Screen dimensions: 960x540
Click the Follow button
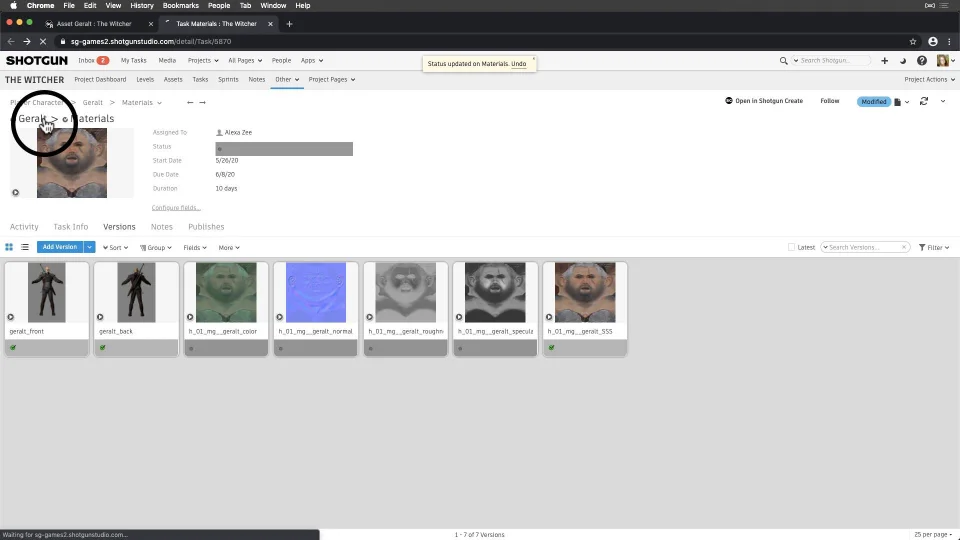click(x=830, y=101)
